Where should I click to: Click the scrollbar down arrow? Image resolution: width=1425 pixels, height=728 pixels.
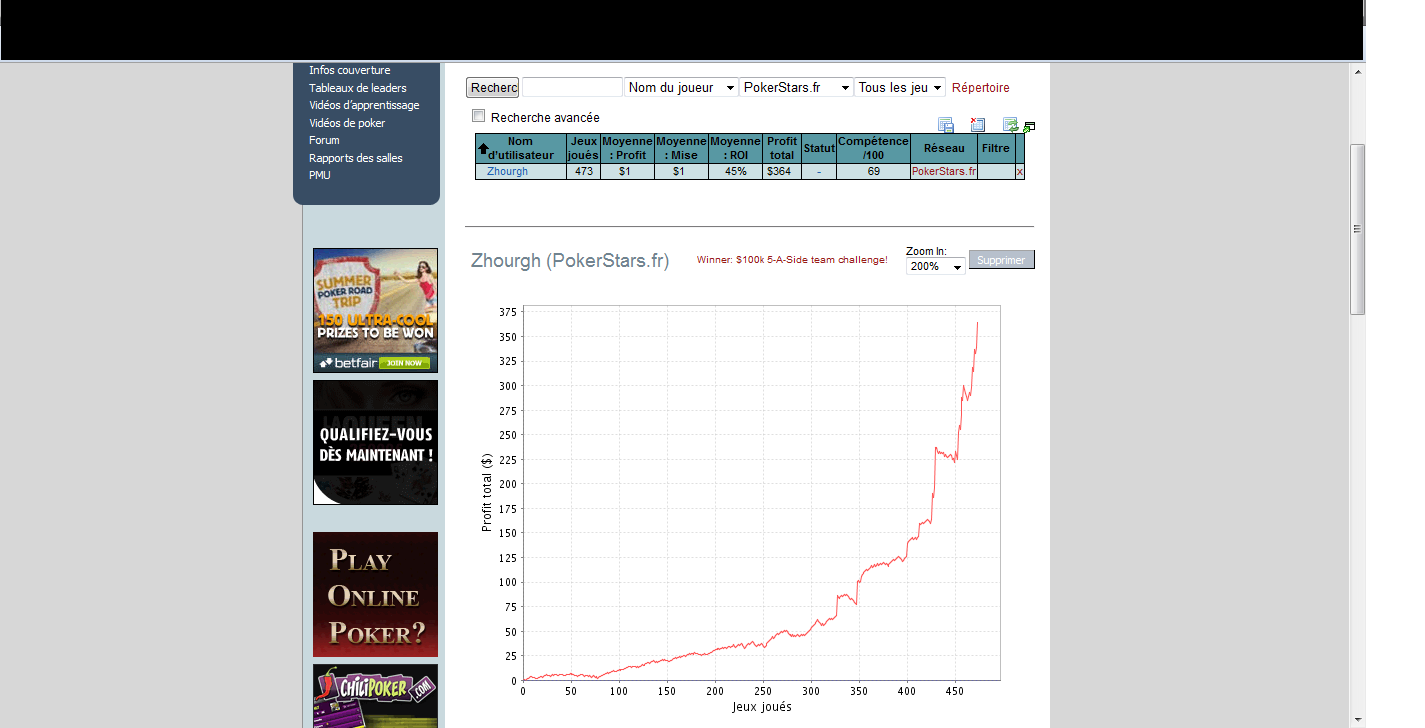pyautogui.click(x=1358, y=718)
